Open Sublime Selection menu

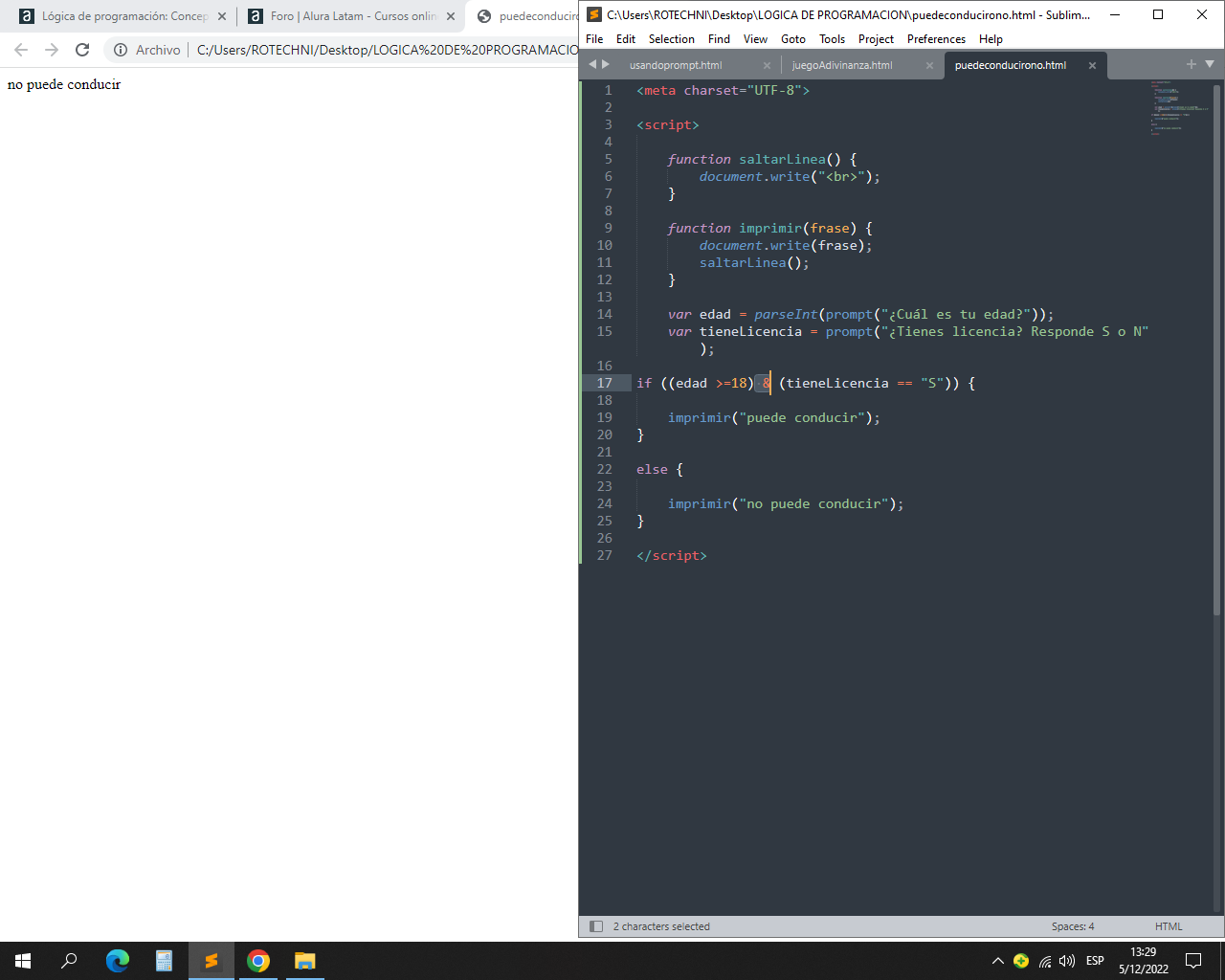coord(672,39)
